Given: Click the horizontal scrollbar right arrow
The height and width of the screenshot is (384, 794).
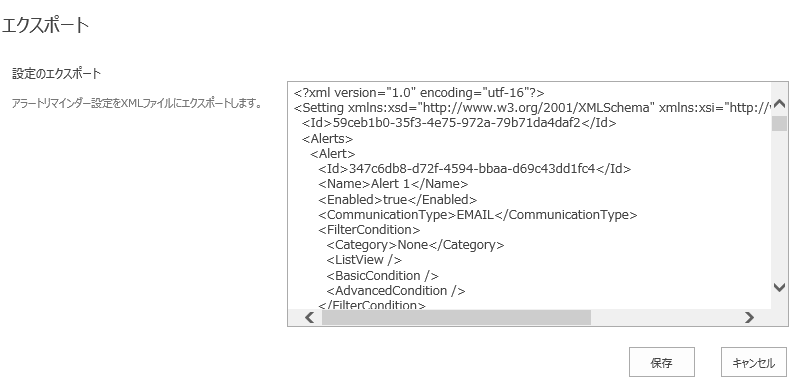Looking at the screenshot, I should 749,318.
